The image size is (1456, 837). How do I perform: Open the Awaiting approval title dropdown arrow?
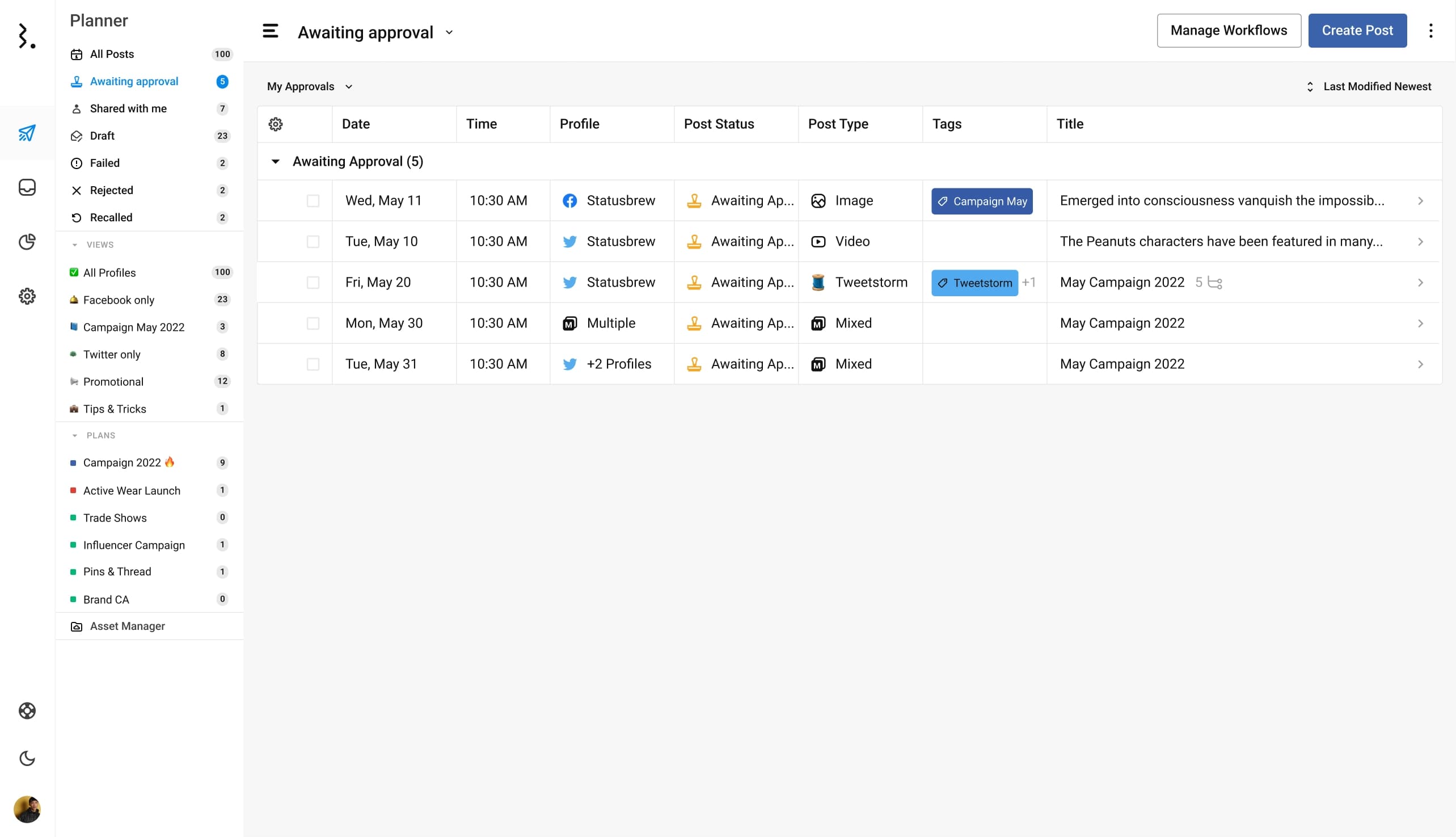click(449, 33)
